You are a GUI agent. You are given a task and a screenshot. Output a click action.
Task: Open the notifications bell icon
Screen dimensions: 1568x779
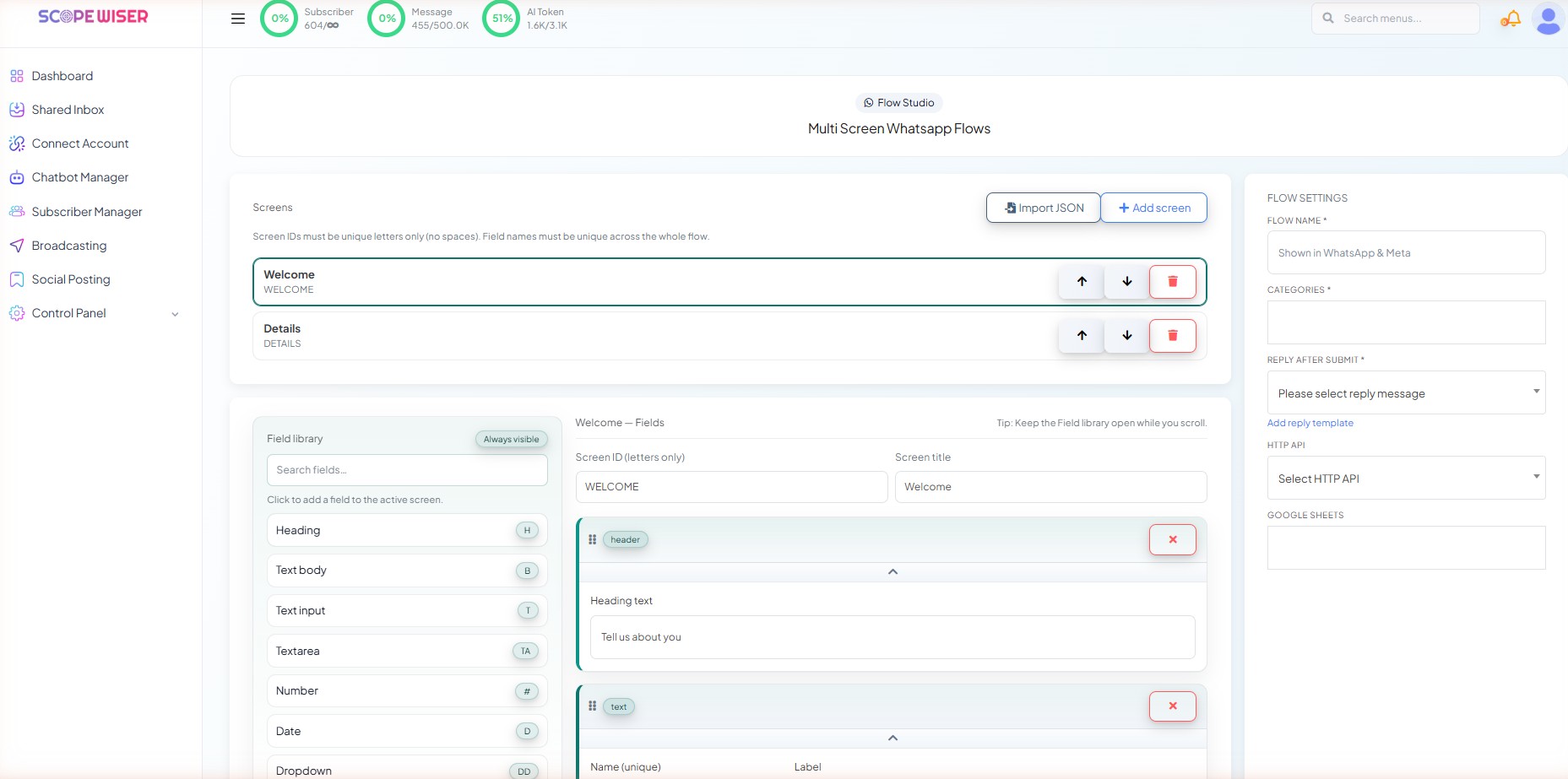pos(1511,19)
